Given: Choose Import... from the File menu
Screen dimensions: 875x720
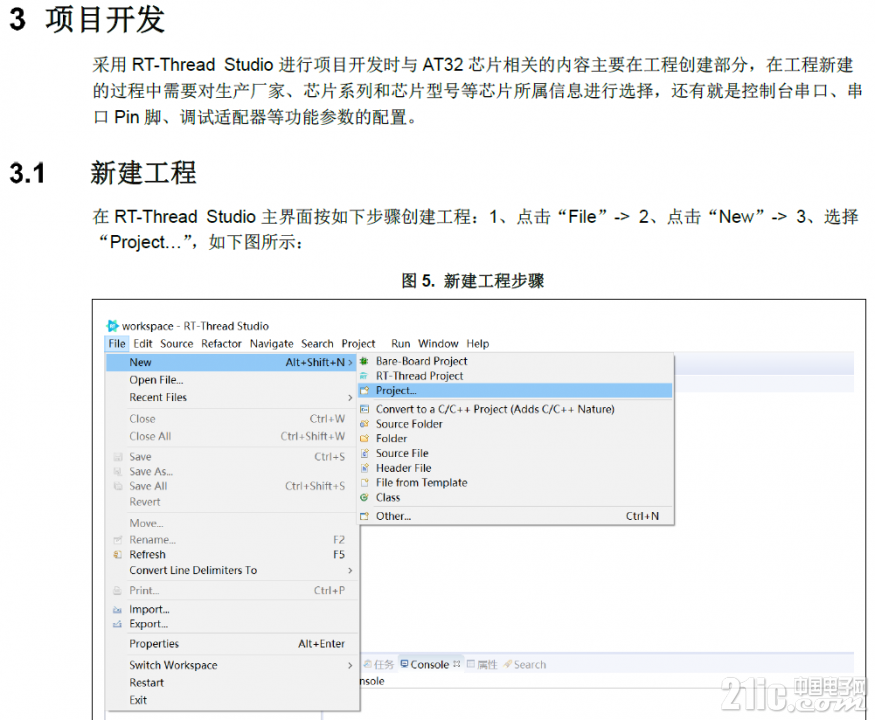Looking at the screenshot, I should coord(232,609).
